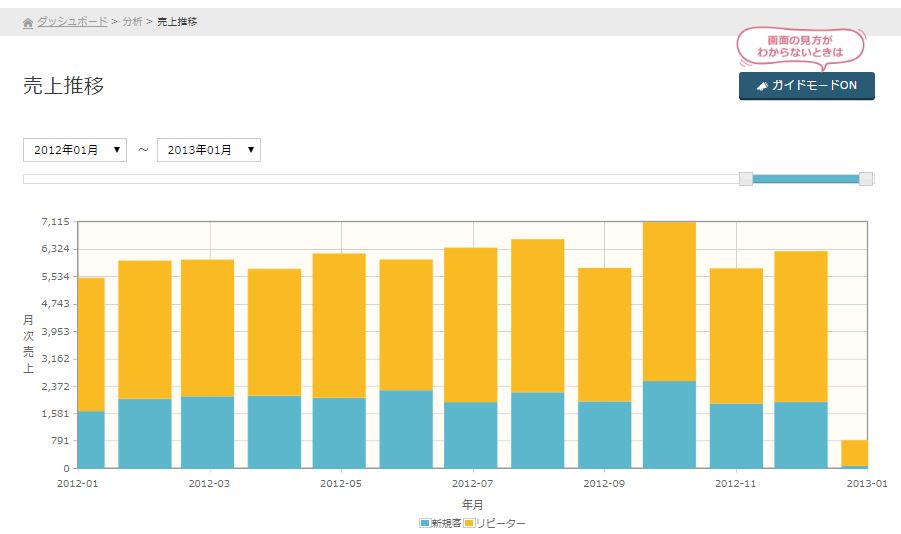
Task: Click the blue selected range of slider
Action: tap(805, 179)
